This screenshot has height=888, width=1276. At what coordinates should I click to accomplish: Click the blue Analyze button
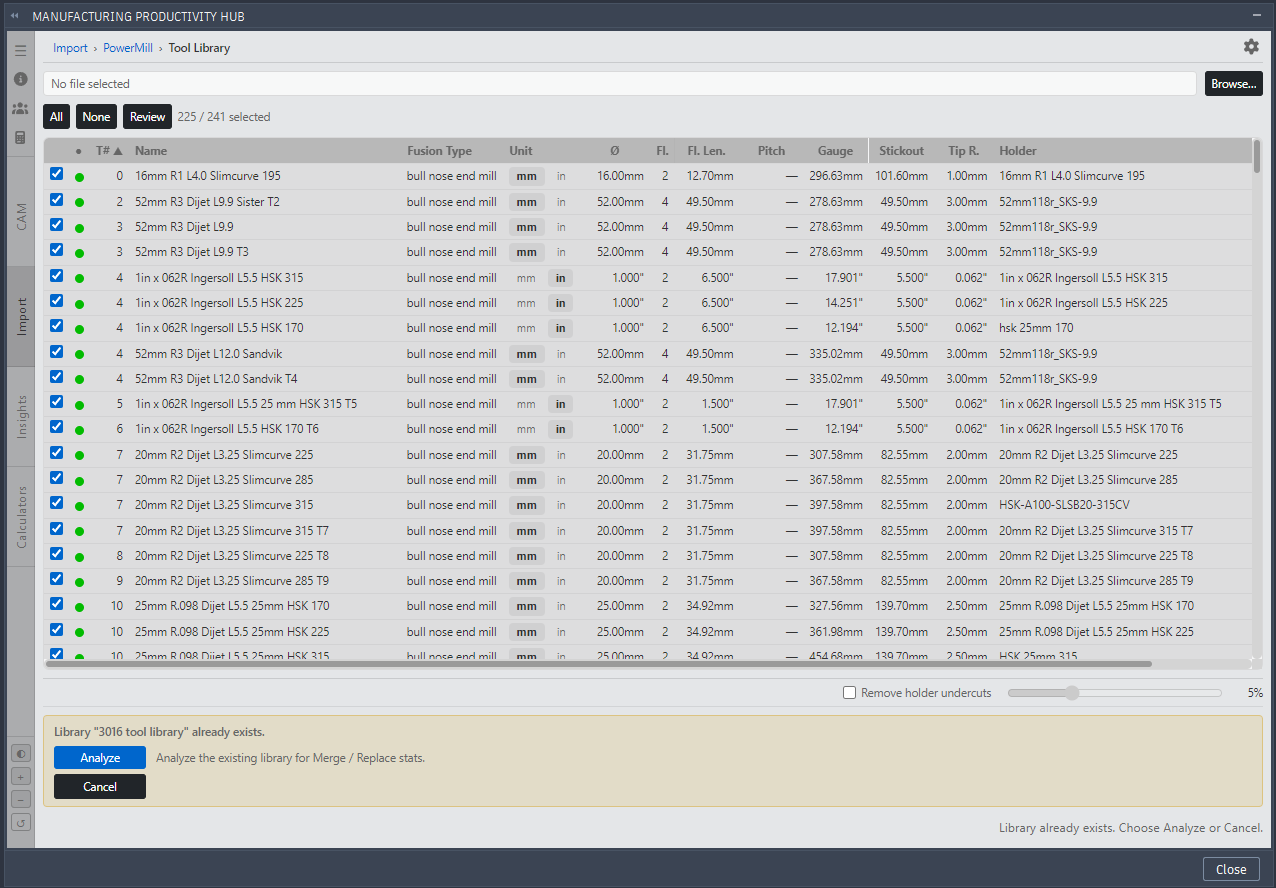tap(100, 758)
